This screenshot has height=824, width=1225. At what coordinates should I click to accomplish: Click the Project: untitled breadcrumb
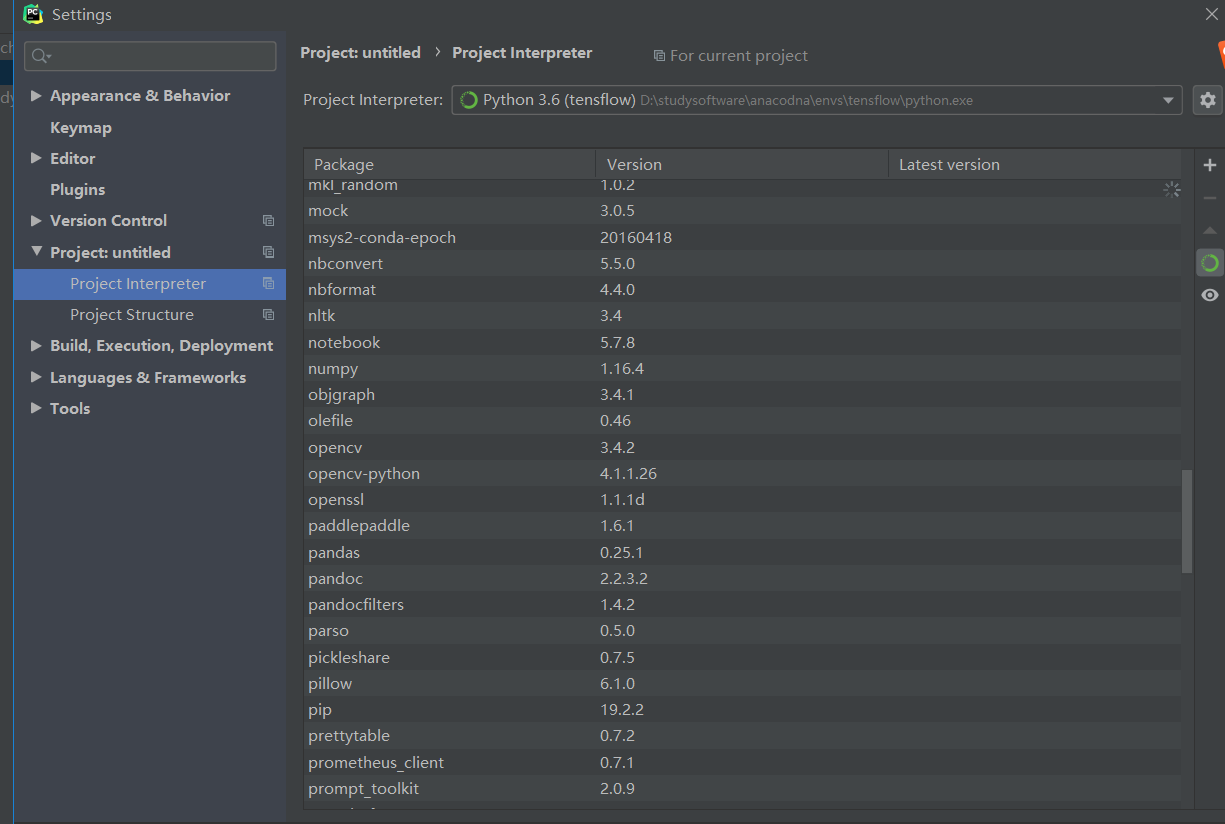[x=360, y=53]
